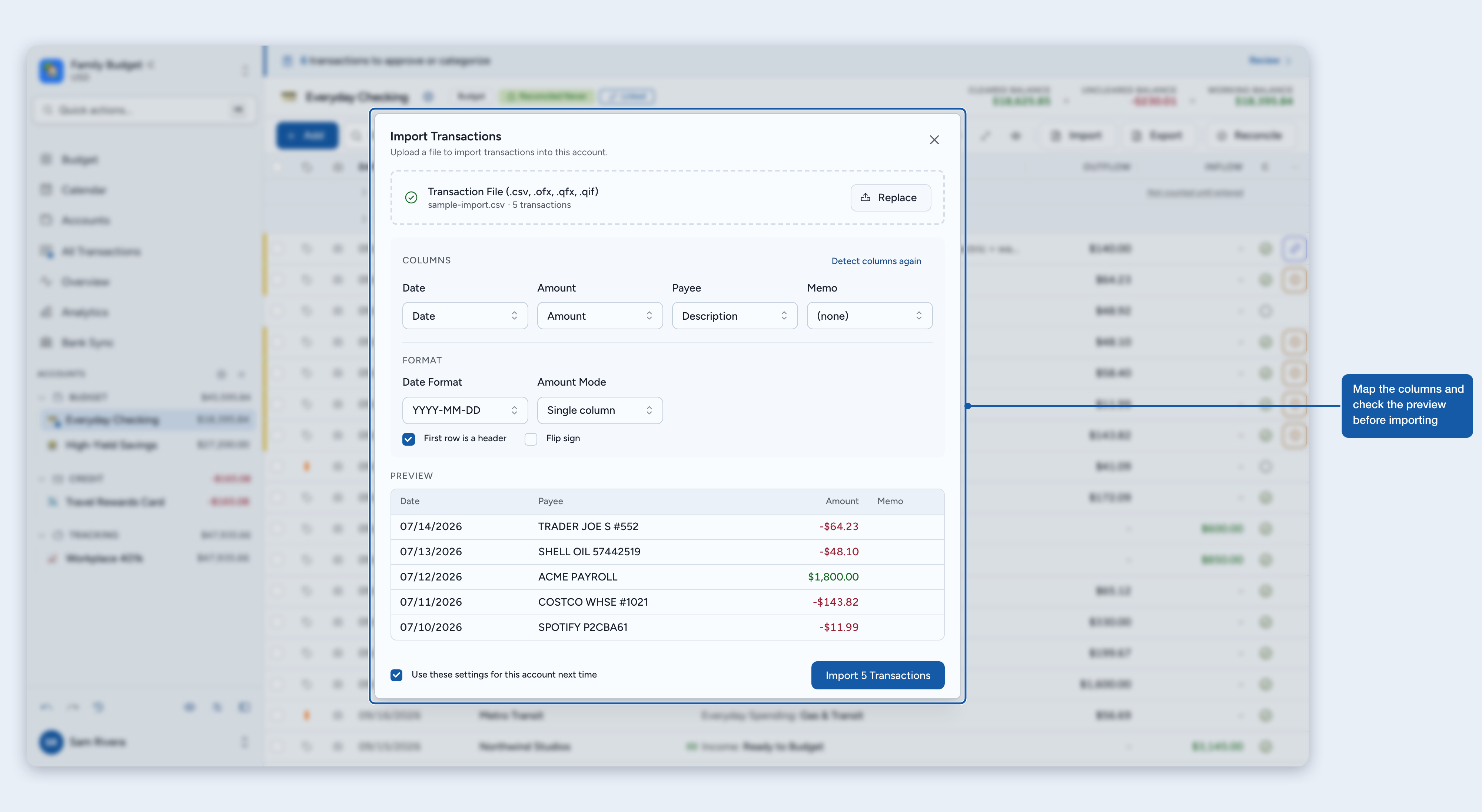Open the Date Format YYYY-MM-DD dropdown
Viewport: 1482px width, 812px height.
(465, 410)
